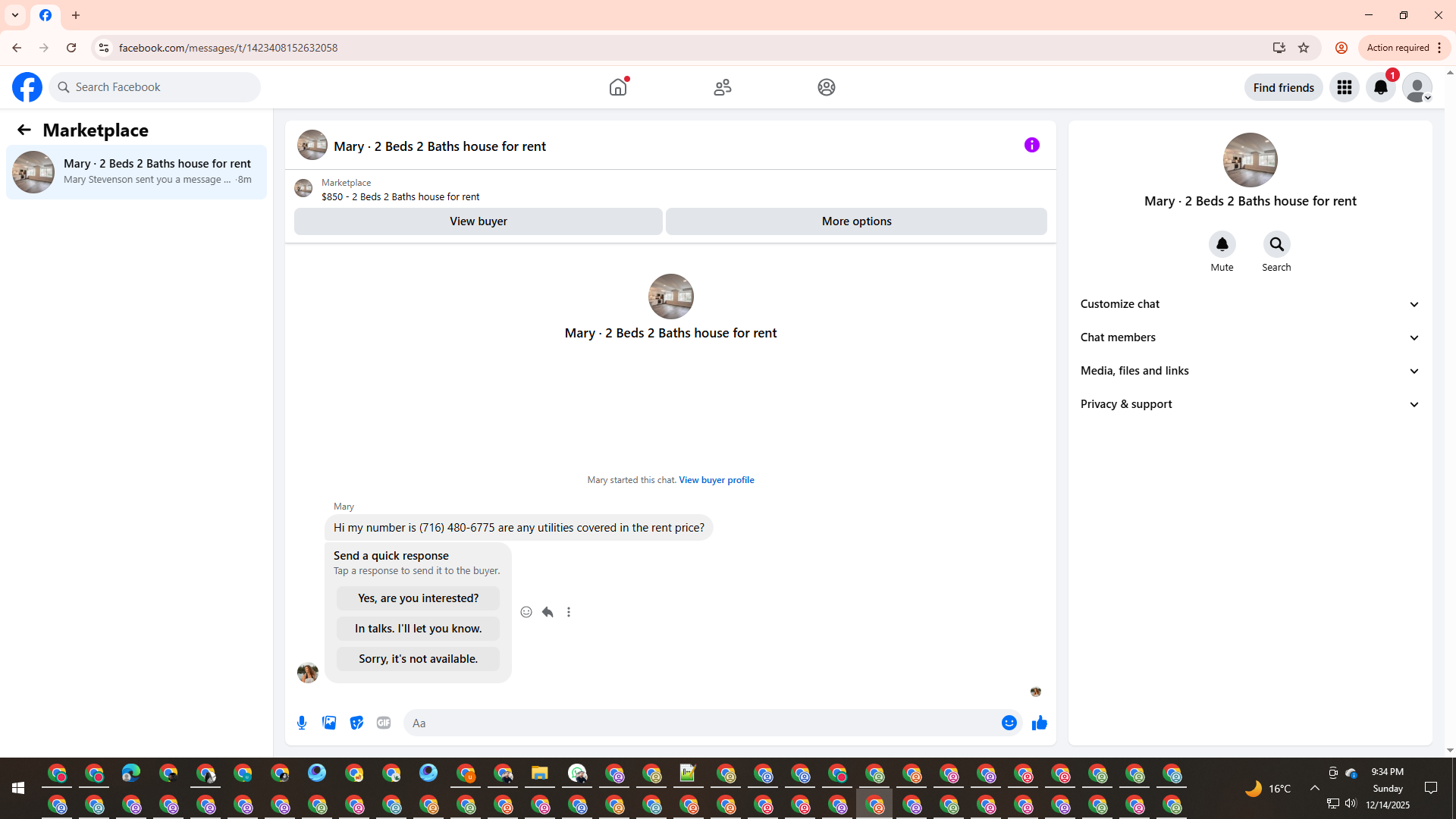Go to Facebook Home tab
Image resolution: width=1456 pixels, height=819 pixels.
[618, 87]
